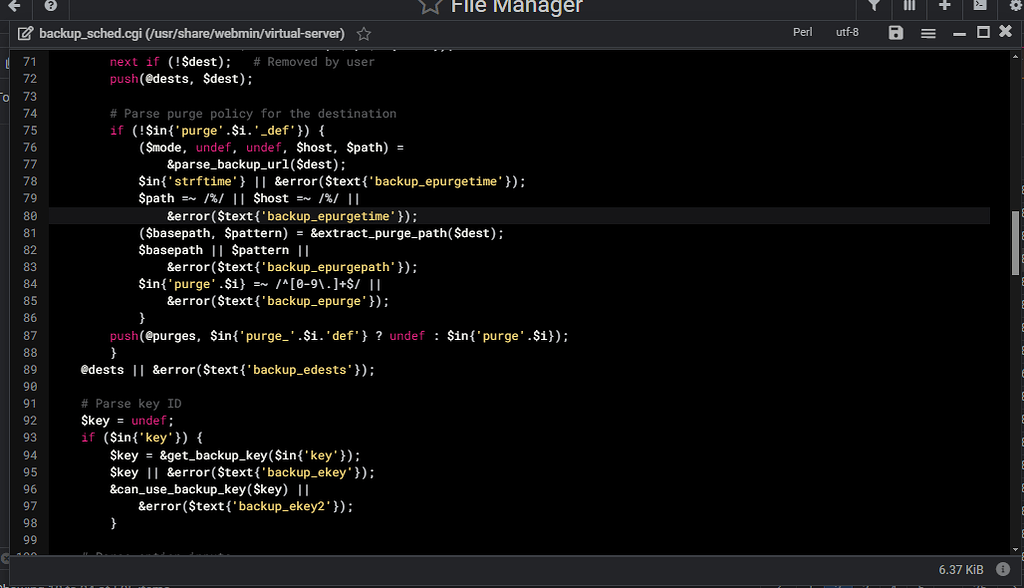The image size is (1024, 588).
Task: Click the help question mark icon
Action: (50, 6)
